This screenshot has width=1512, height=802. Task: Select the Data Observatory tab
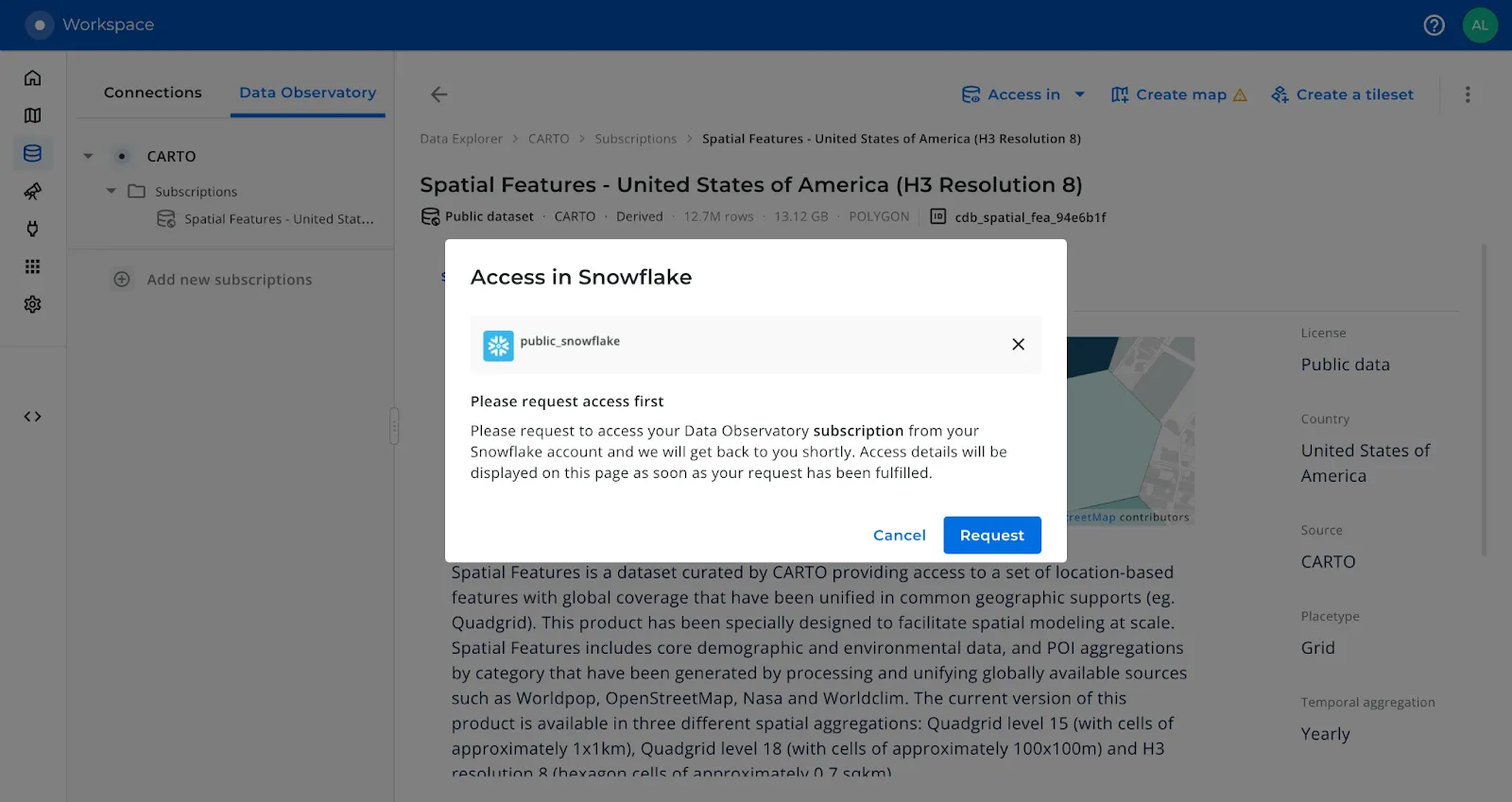pos(307,93)
